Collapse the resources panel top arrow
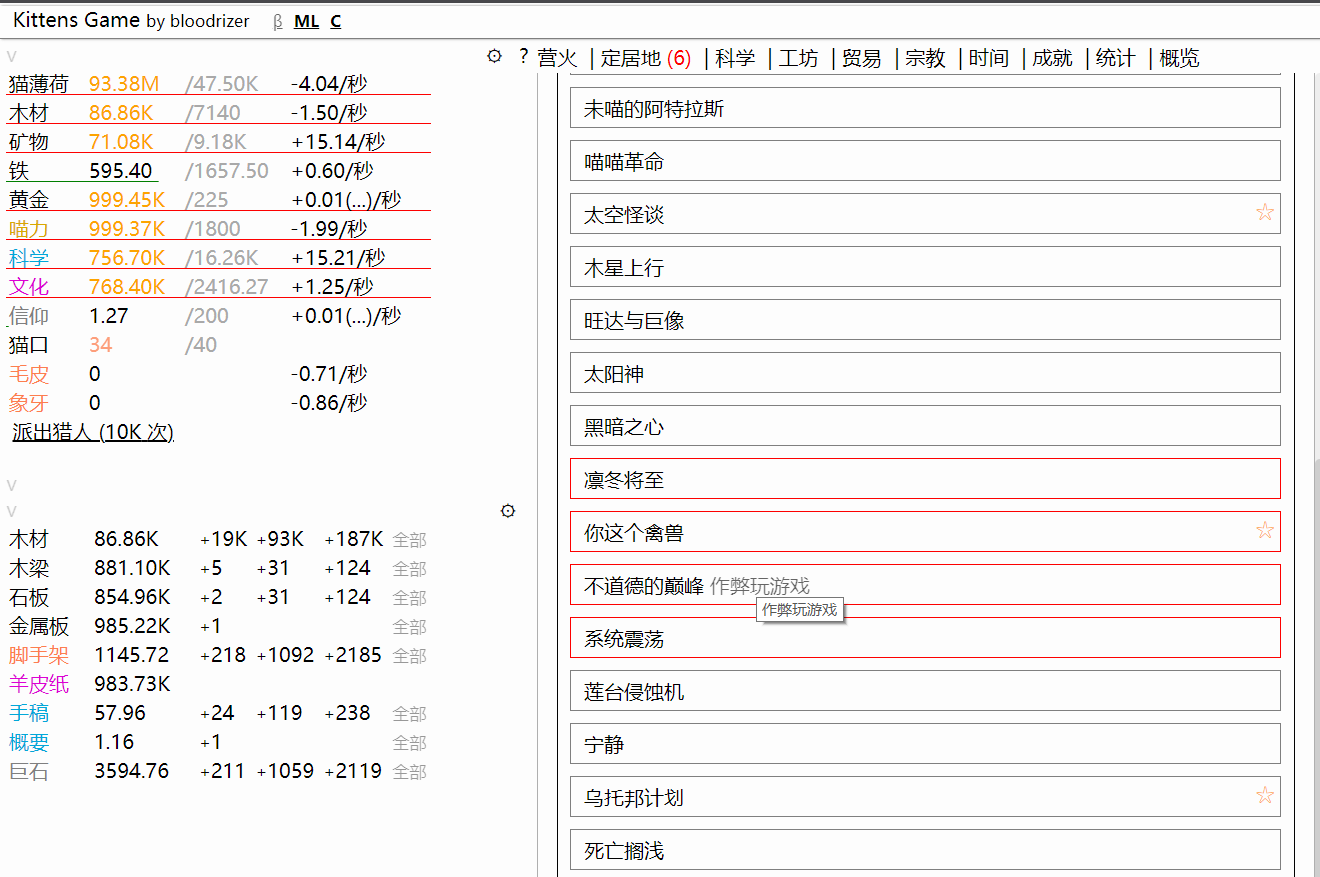 tap(12, 57)
